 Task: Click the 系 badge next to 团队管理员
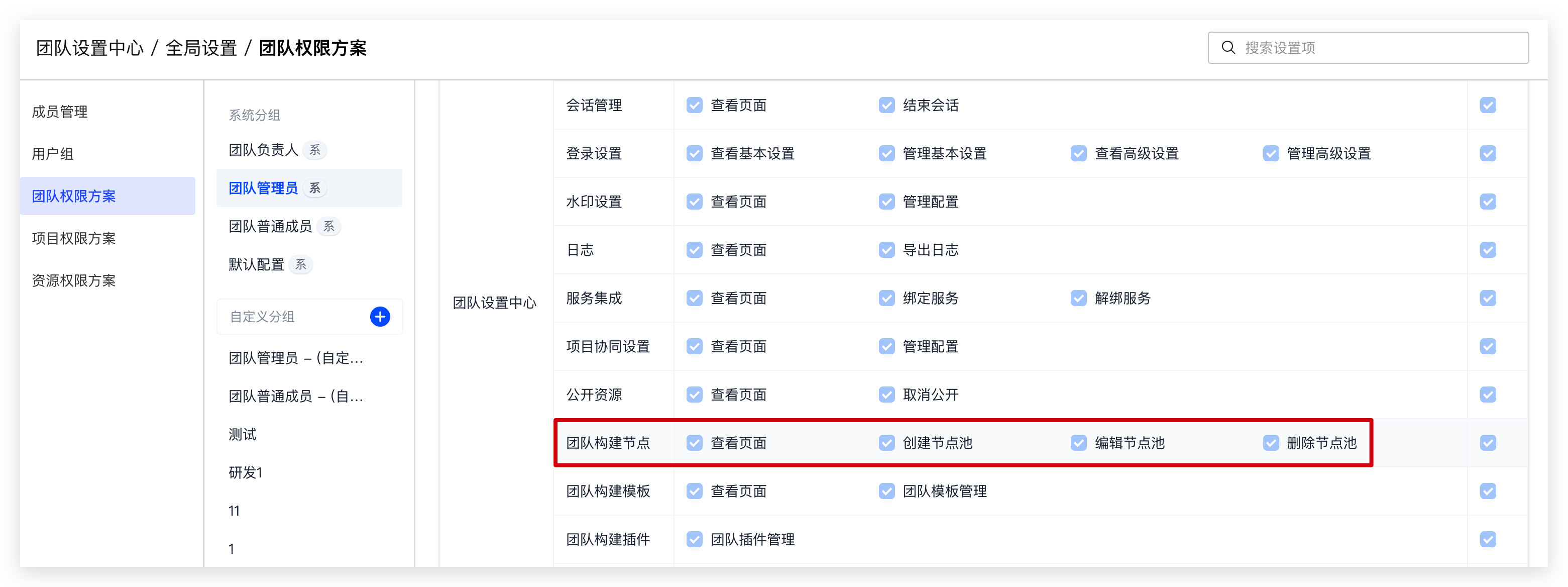pos(315,188)
